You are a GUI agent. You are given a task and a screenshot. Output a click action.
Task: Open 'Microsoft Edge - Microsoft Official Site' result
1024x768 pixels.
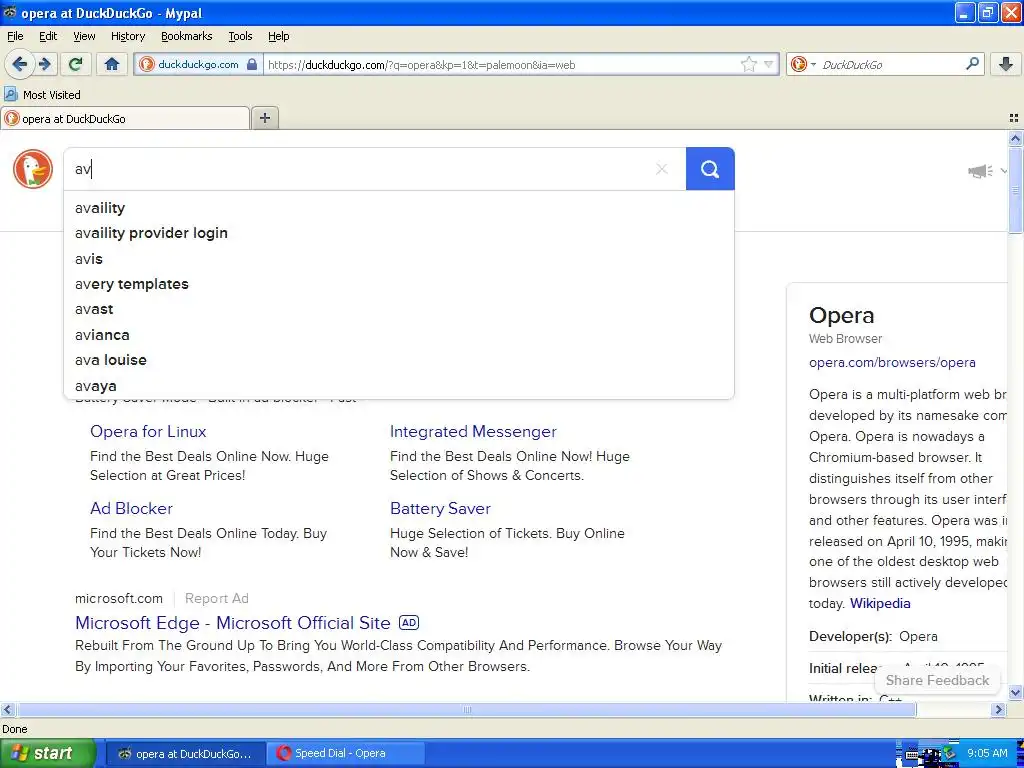click(233, 623)
